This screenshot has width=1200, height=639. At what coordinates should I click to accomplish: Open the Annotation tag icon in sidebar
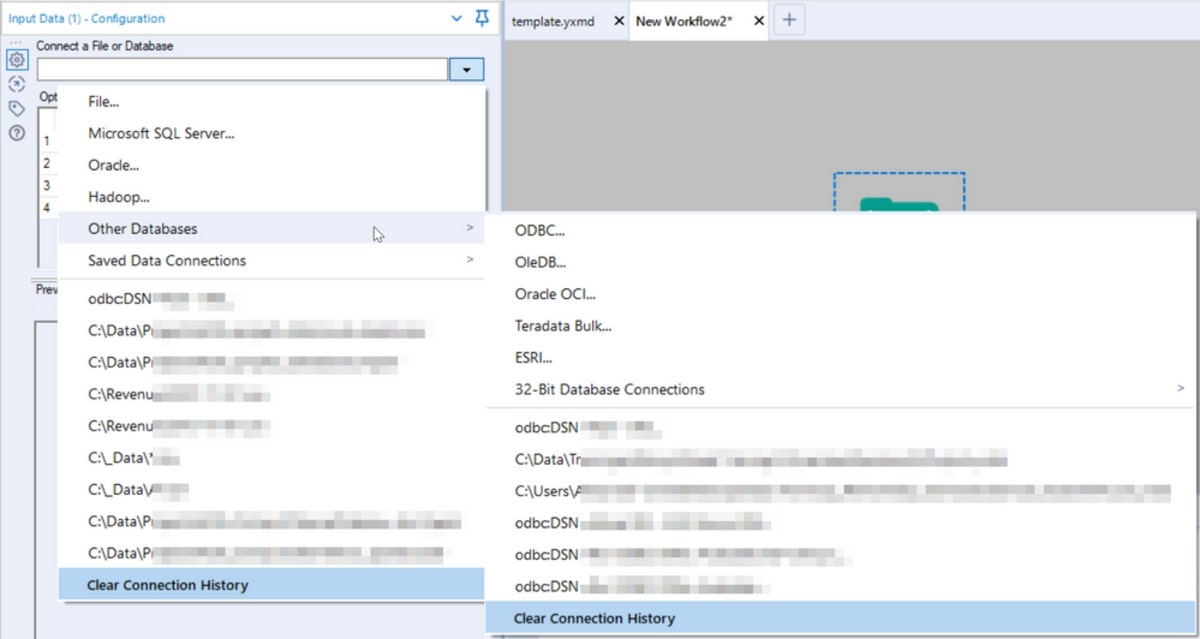pos(17,108)
